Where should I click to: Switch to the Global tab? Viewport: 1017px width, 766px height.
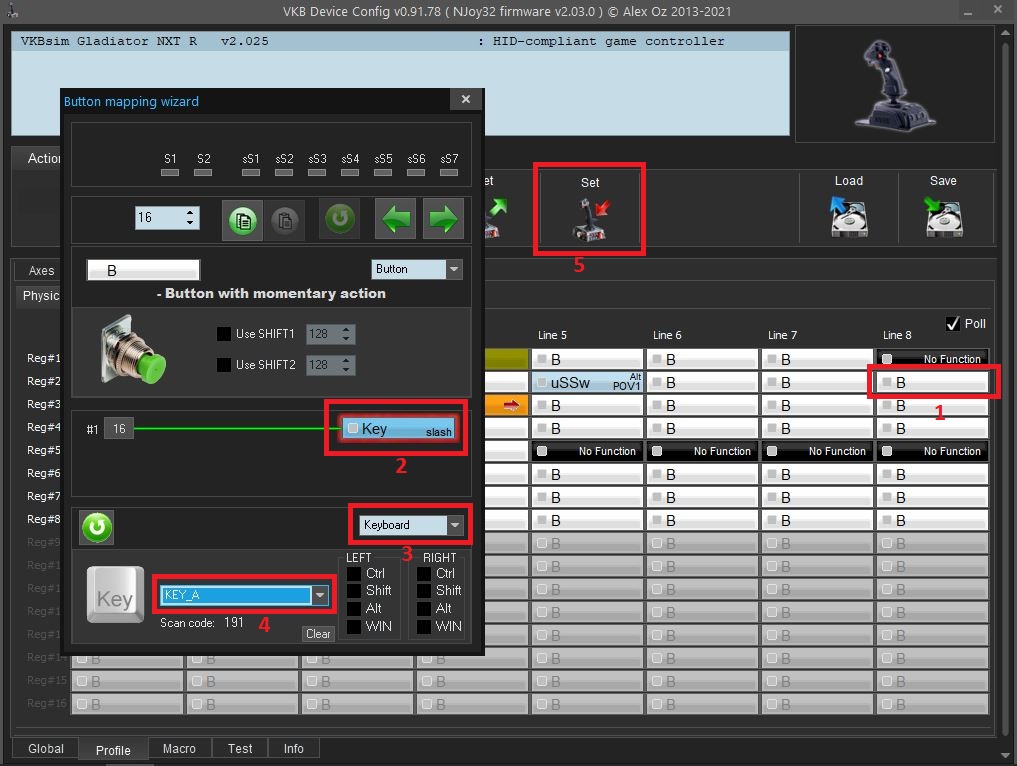[45, 748]
